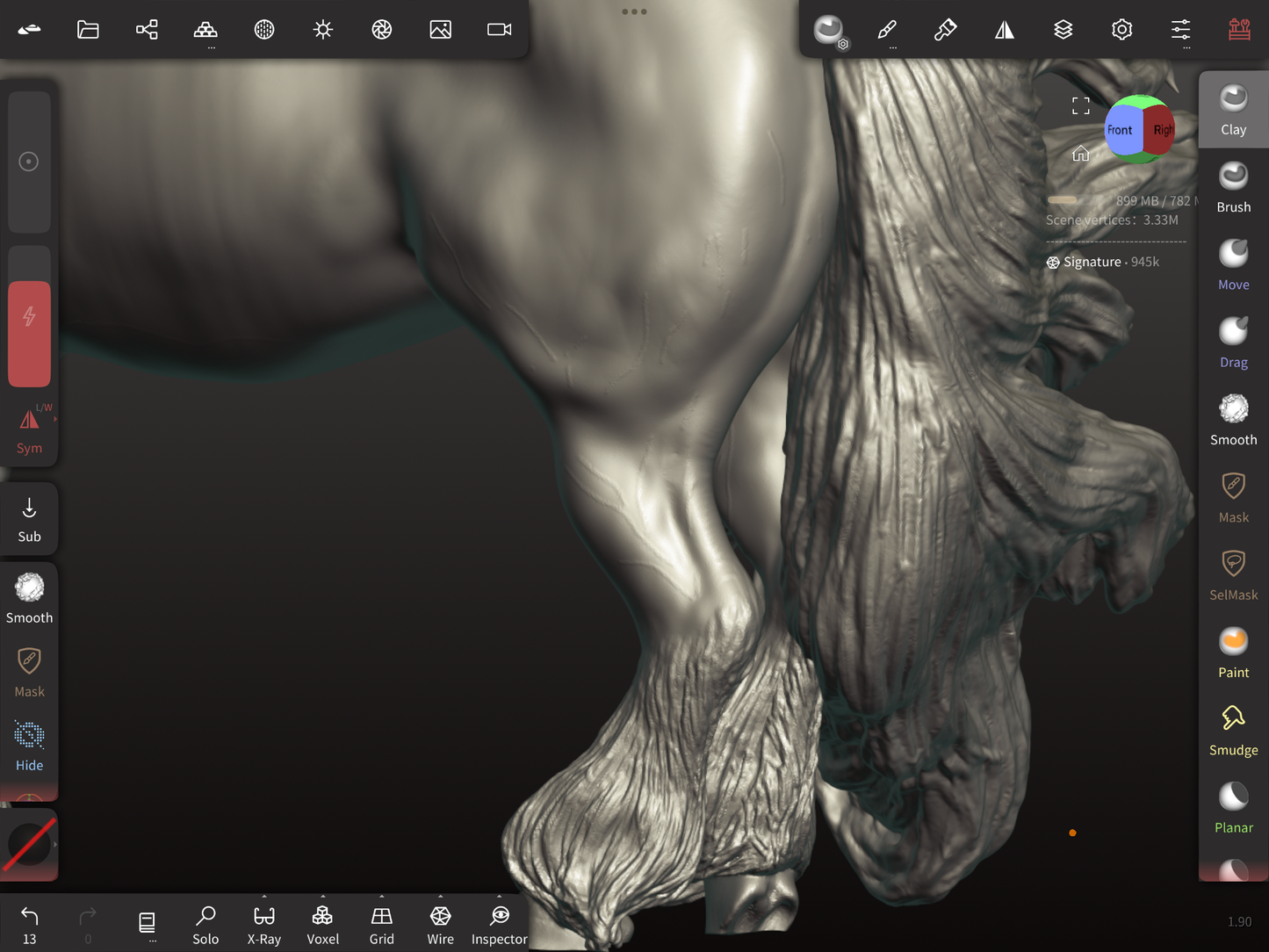
Task: Open the Camera settings menu
Action: (x=499, y=30)
